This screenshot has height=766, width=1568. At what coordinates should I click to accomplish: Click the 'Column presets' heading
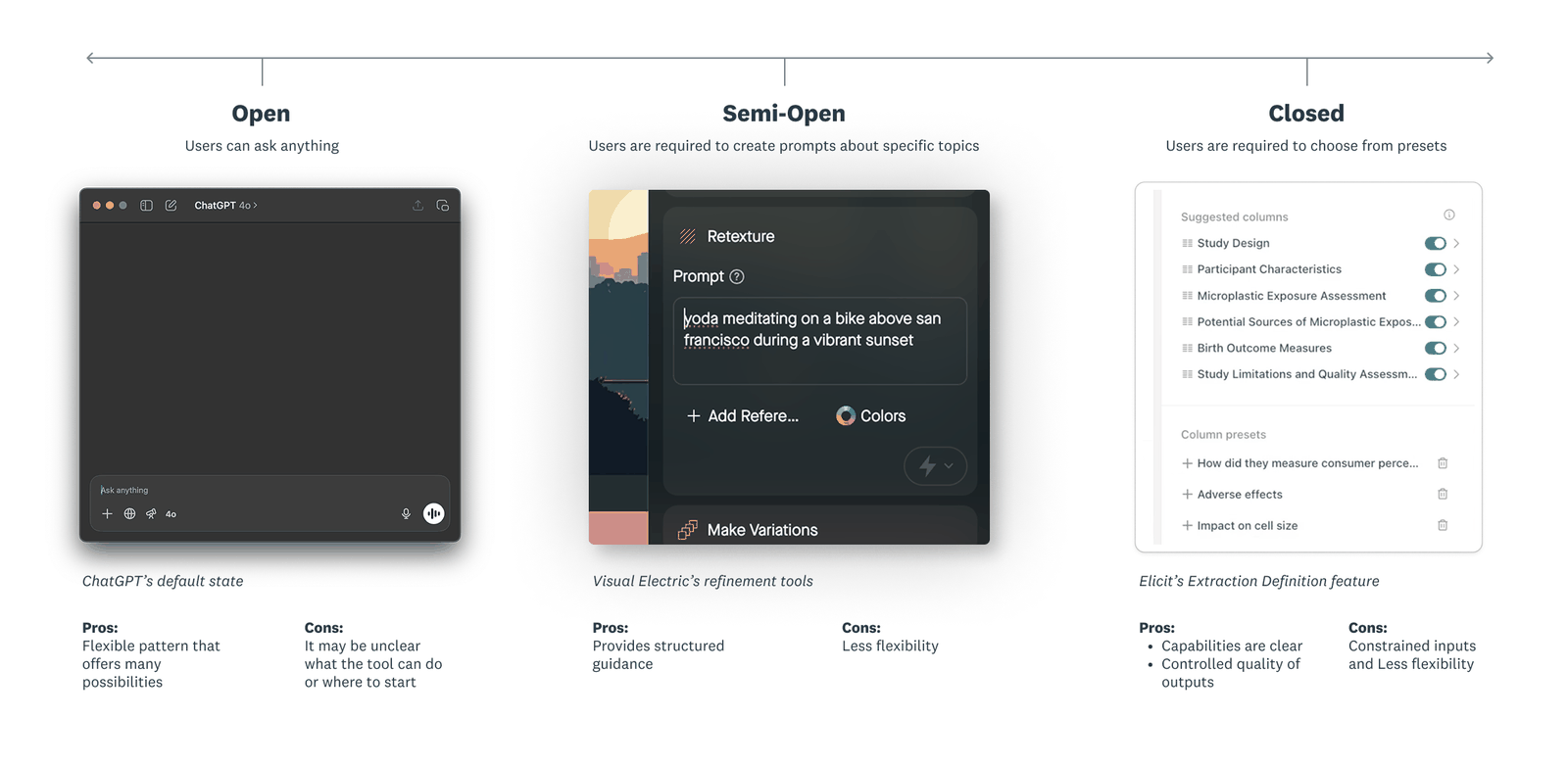click(x=1223, y=435)
